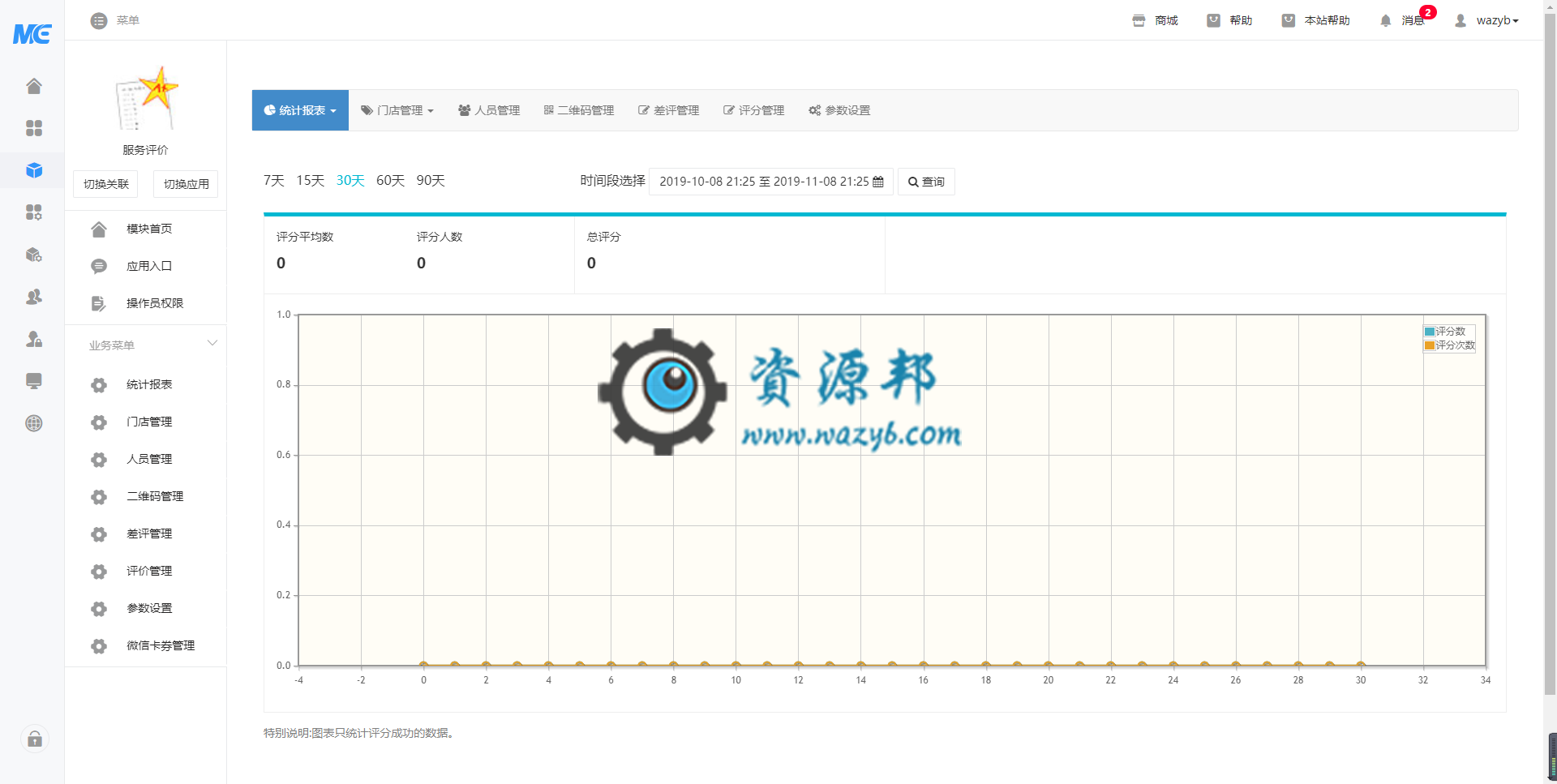Click the 切换应用 button

(186, 184)
